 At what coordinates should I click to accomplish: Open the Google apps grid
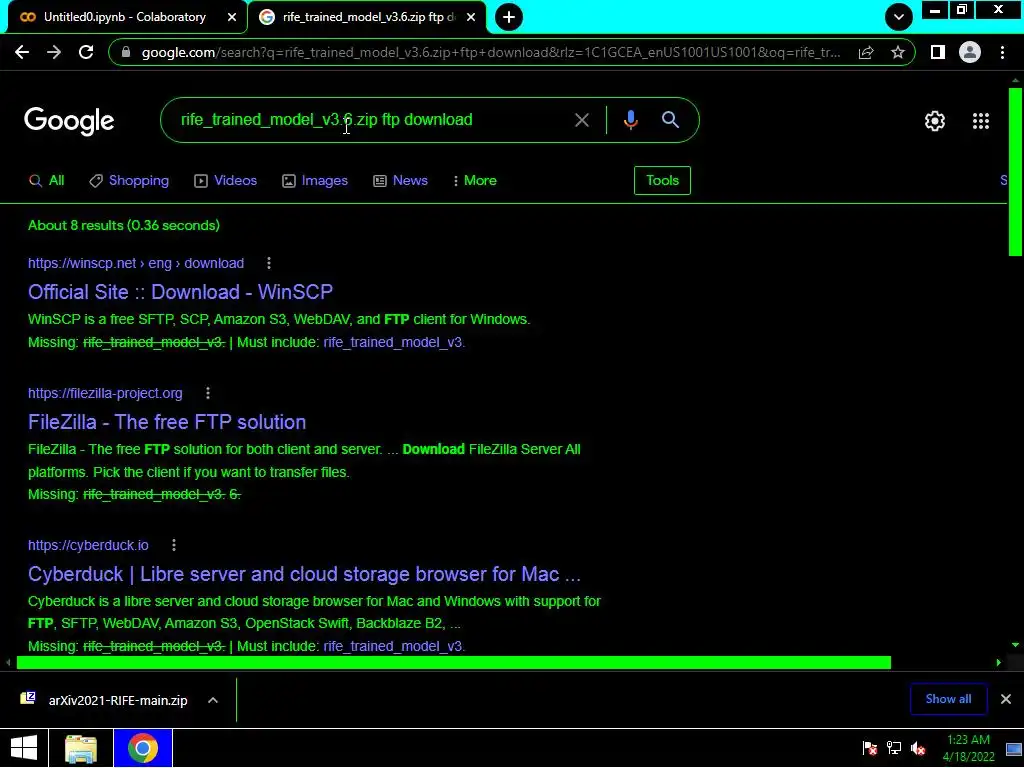pyautogui.click(x=981, y=121)
